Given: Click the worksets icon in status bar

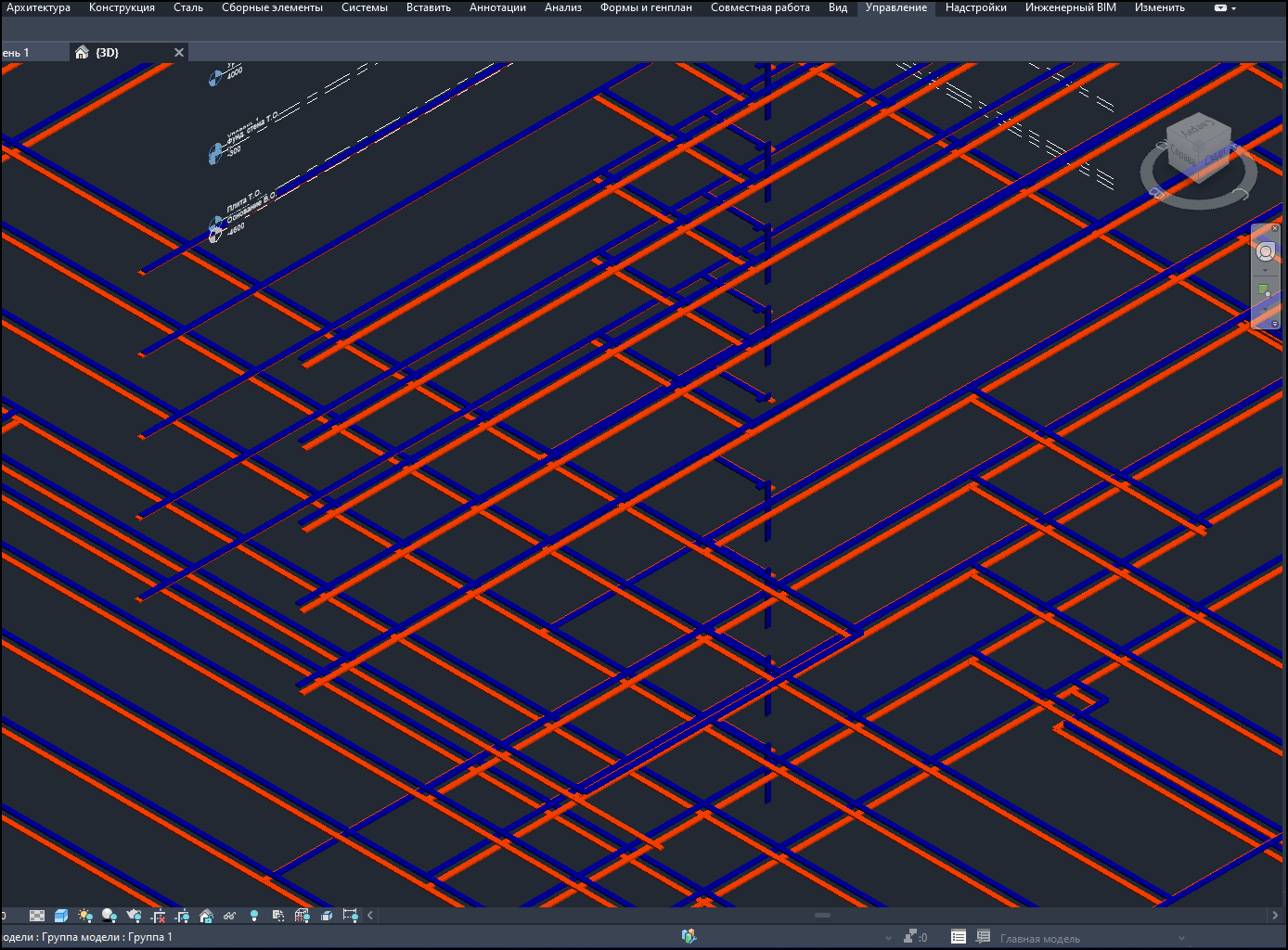Looking at the screenshot, I should [x=688, y=937].
